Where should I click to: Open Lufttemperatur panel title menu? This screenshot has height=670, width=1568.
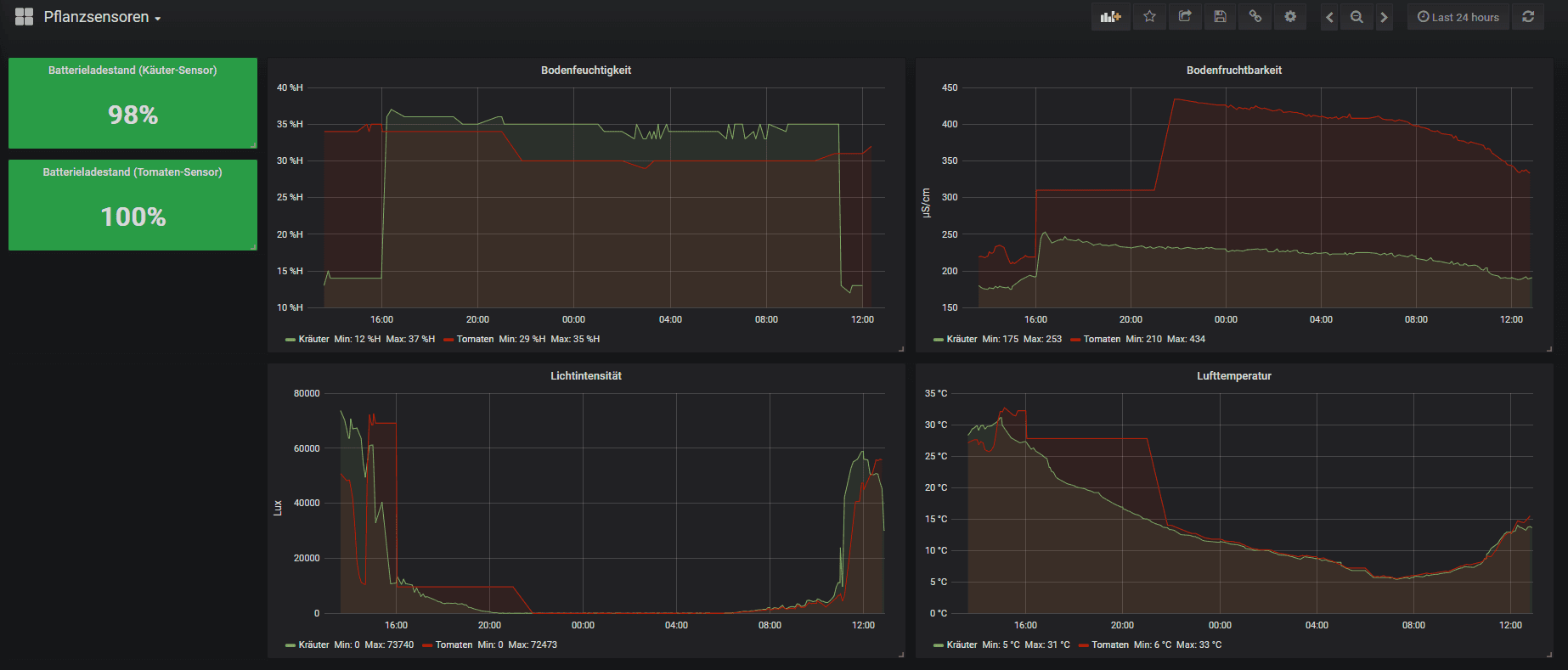coord(1234,376)
